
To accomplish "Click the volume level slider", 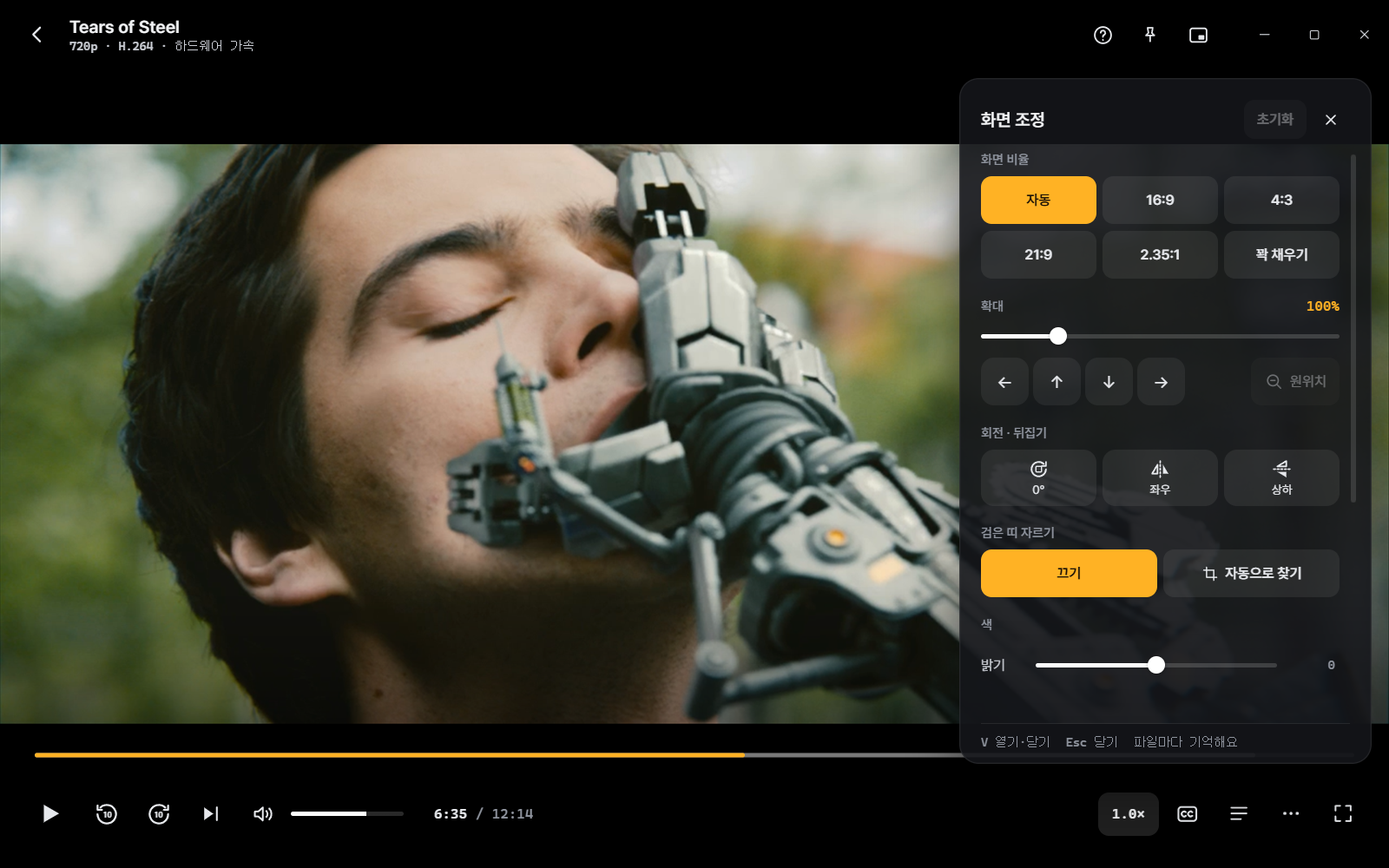I will 347,813.
